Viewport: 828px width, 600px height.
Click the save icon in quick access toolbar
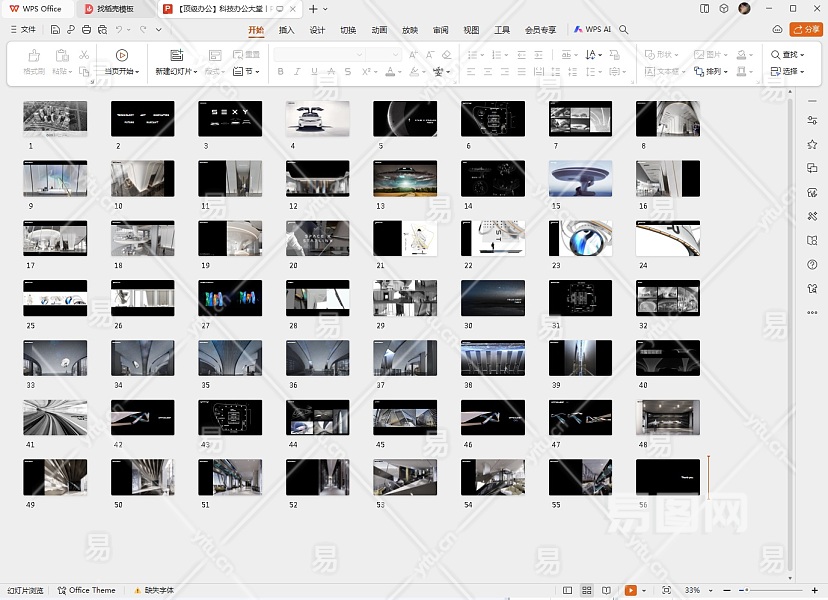click(55, 30)
